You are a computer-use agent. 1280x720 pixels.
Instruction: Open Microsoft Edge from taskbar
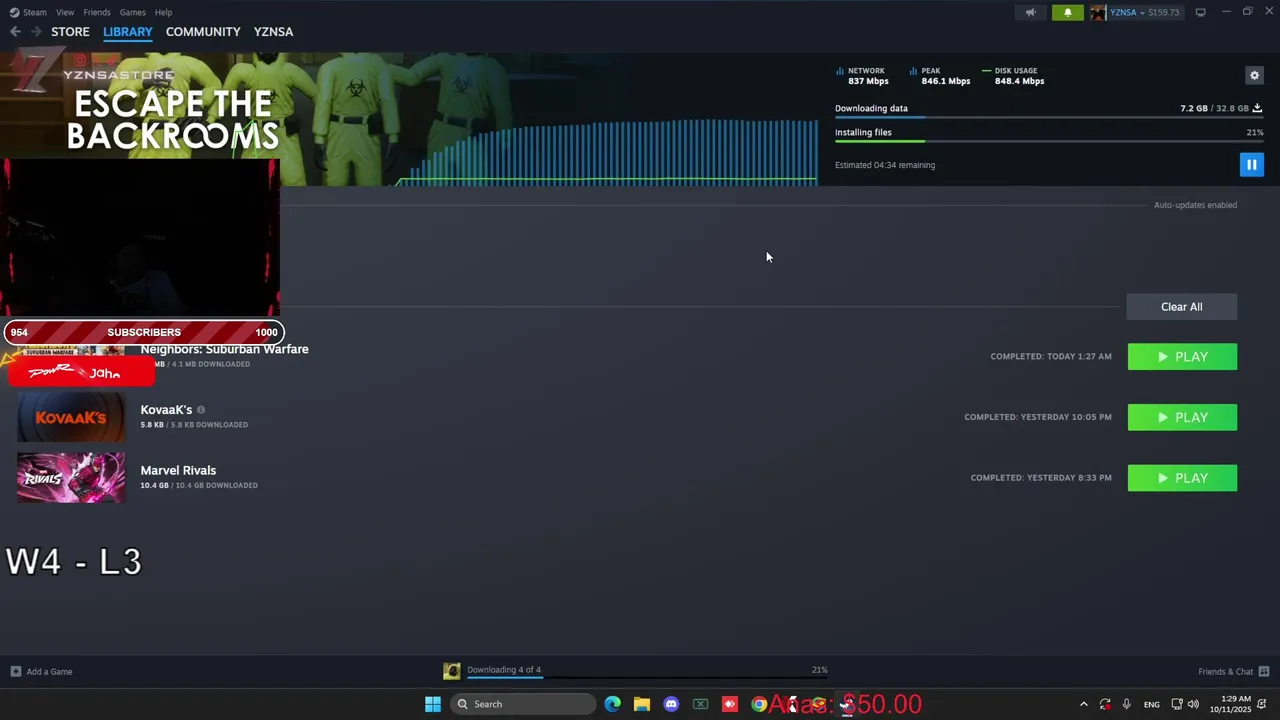(612, 704)
